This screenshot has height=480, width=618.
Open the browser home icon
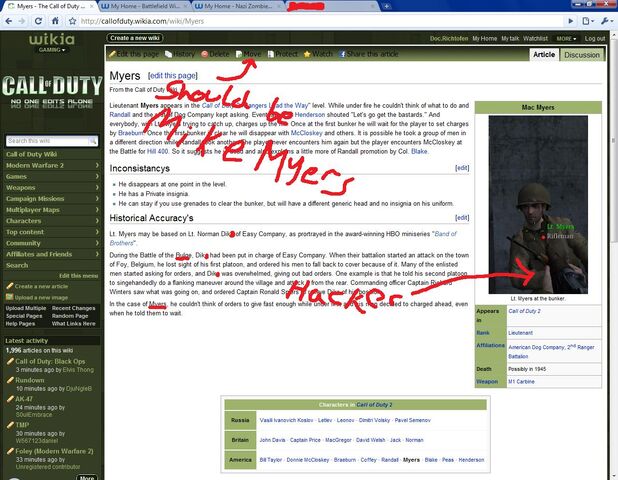tap(55, 21)
